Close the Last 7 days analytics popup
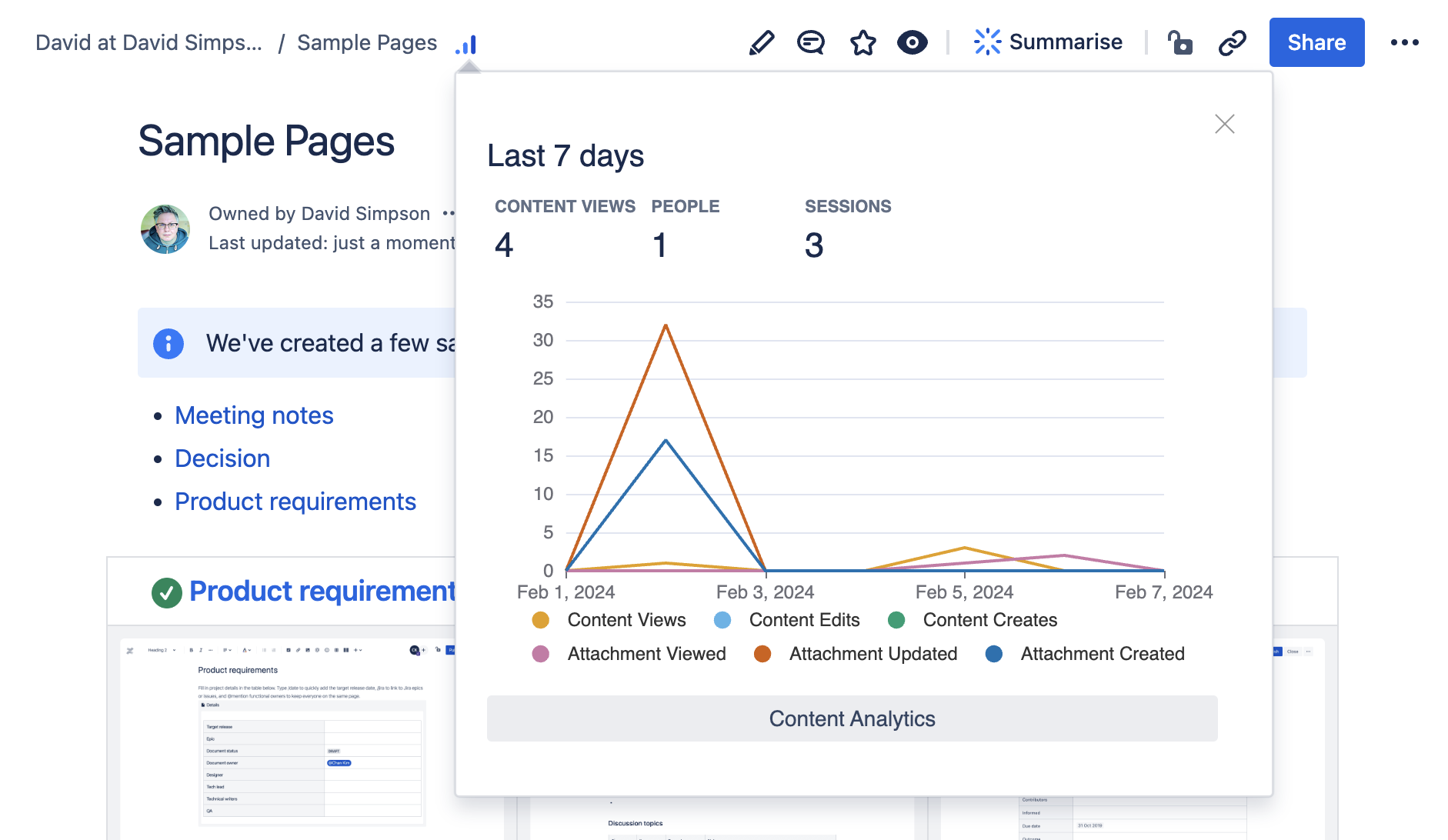This screenshot has height=840, width=1448. (1224, 124)
